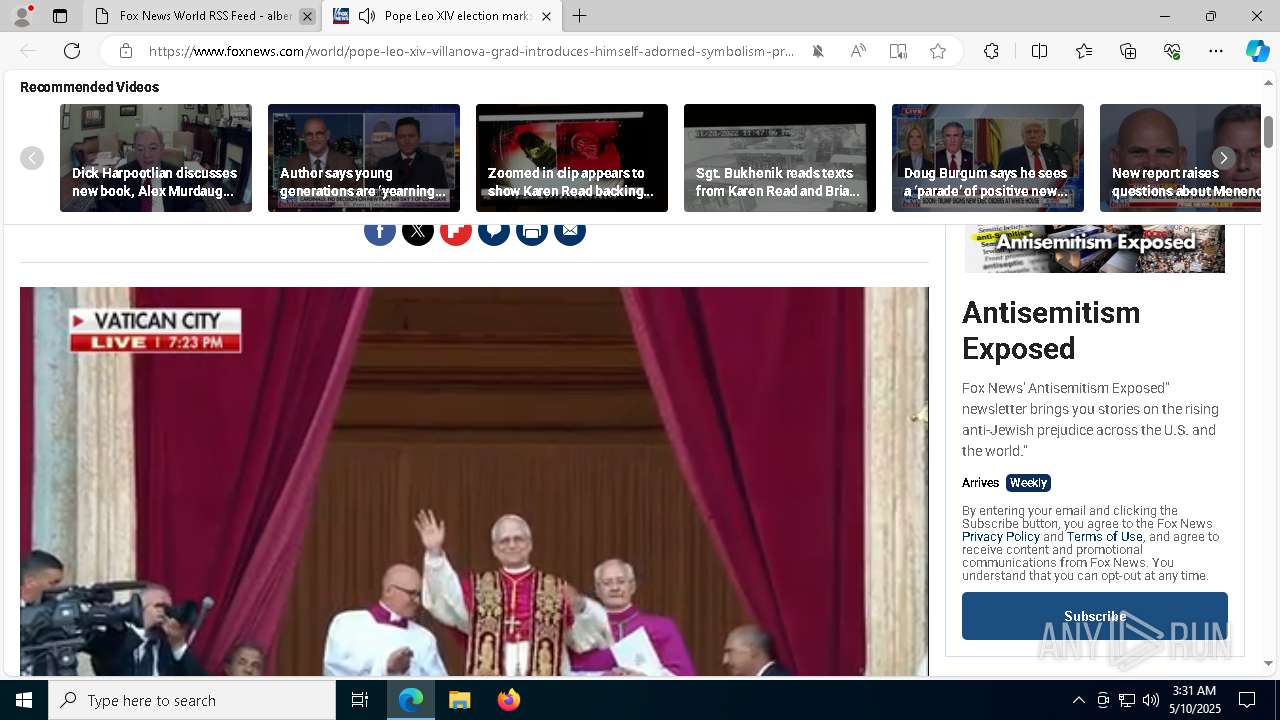
Task: Play Zoomed in clip Karen Read video
Action: 572,158
